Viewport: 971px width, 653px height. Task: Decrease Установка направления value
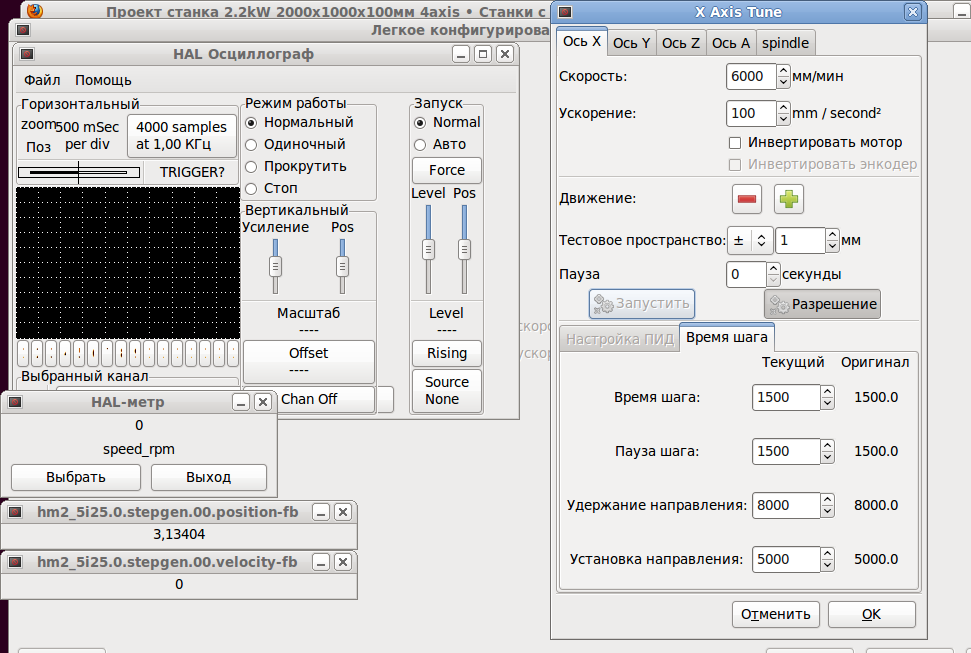(x=827, y=565)
